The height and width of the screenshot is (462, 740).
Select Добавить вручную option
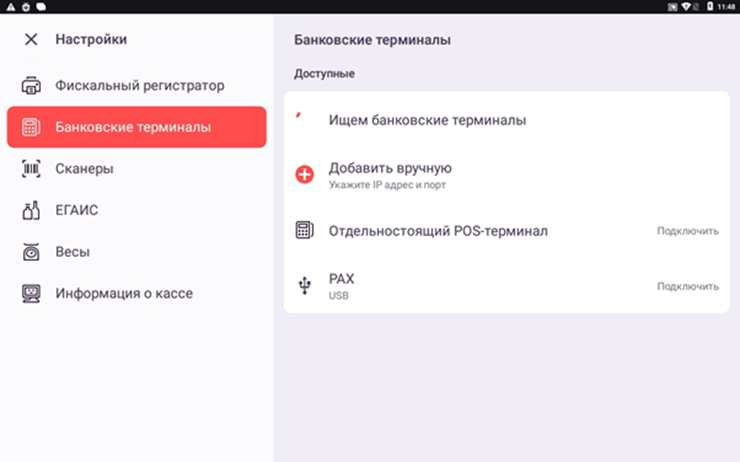pyautogui.click(x=506, y=175)
